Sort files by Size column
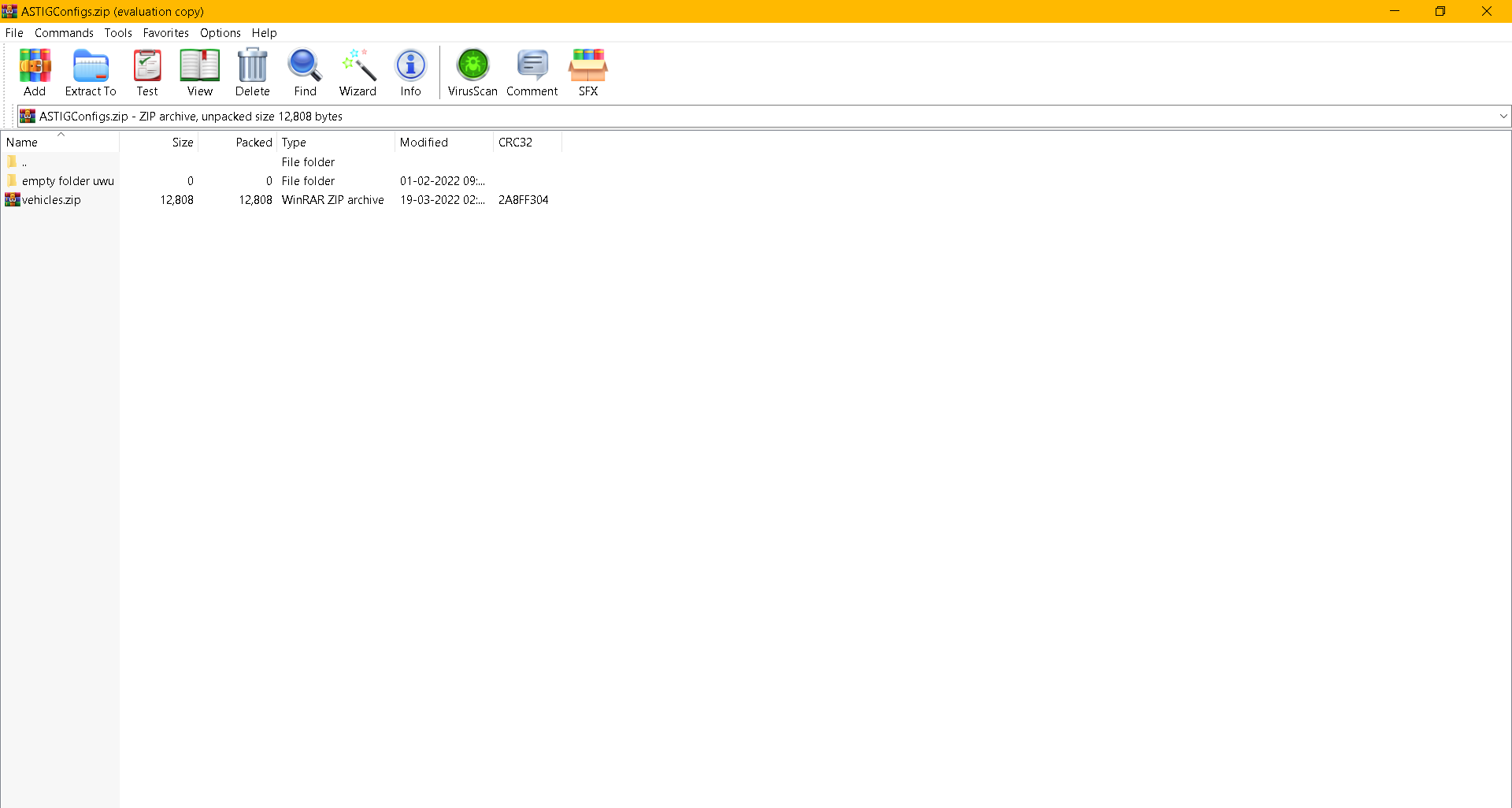This screenshot has width=1512, height=808. click(159, 142)
